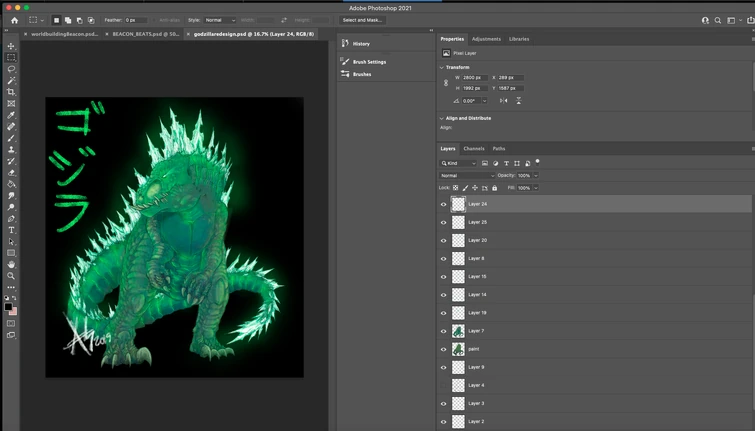Select the Crop tool
The width and height of the screenshot is (755, 431).
click(x=12, y=92)
